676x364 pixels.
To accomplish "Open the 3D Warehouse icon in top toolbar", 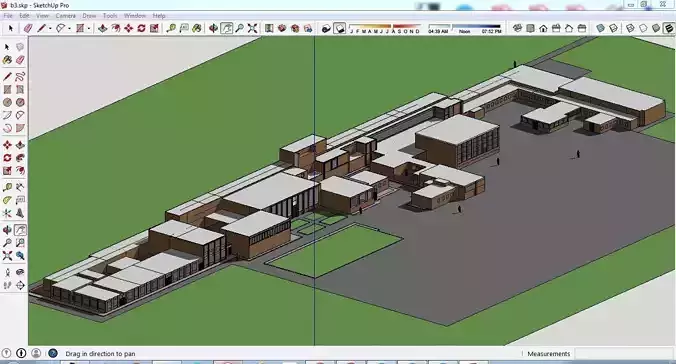I will [x=282, y=28].
